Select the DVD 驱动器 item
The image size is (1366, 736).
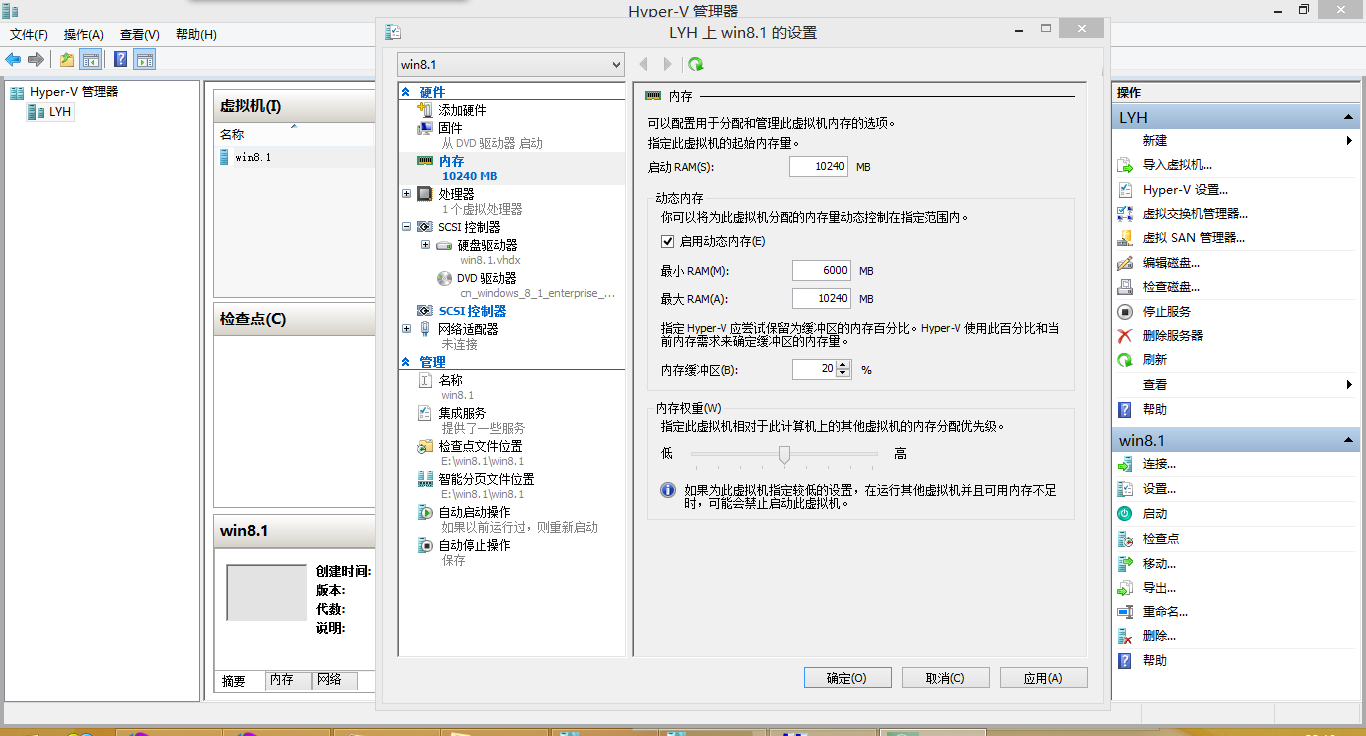[486, 278]
